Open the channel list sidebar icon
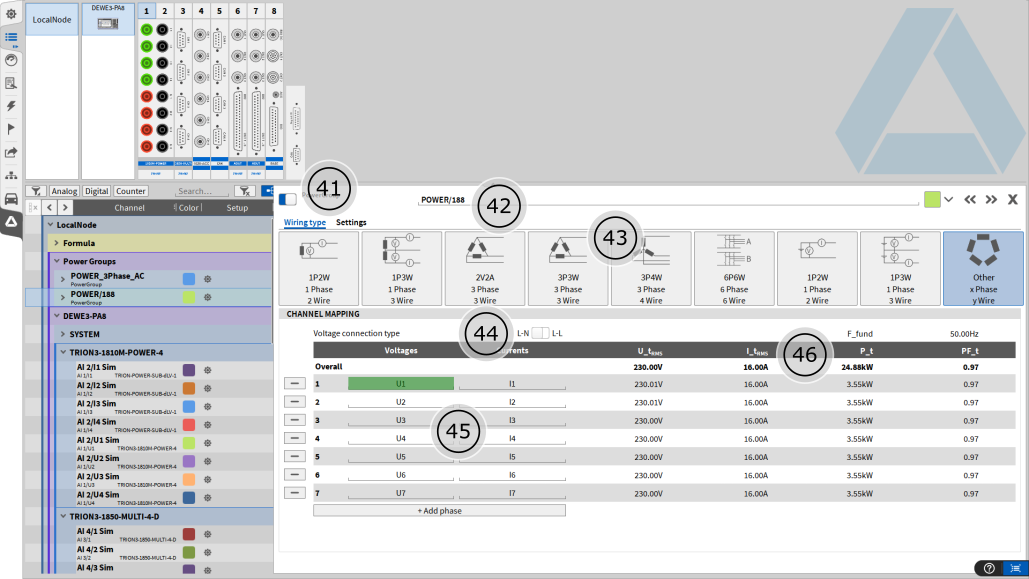This screenshot has width=1029, height=579. tap(11, 37)
